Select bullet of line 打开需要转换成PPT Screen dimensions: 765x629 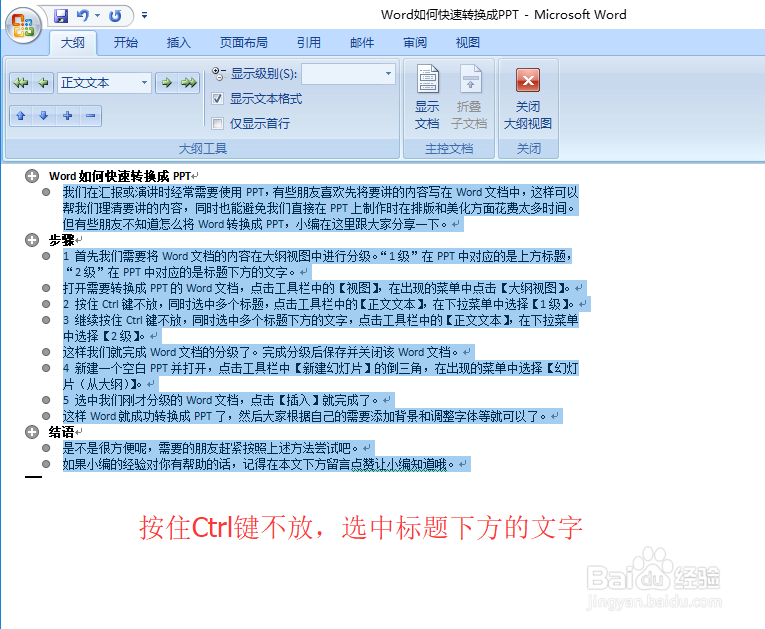tap(46, 288)
